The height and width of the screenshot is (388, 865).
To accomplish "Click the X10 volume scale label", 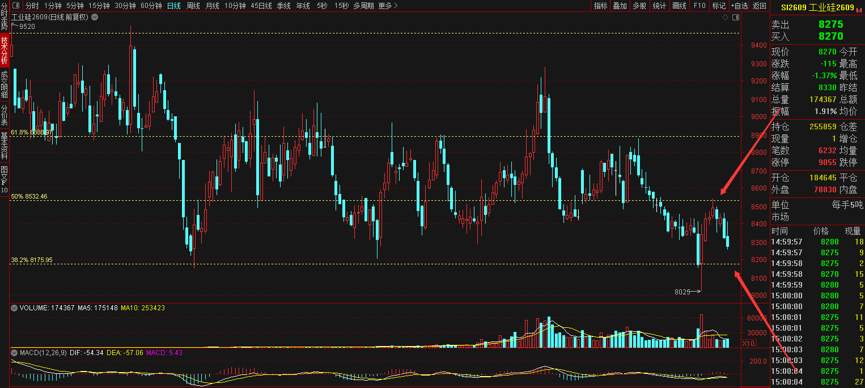I will 748,343.
